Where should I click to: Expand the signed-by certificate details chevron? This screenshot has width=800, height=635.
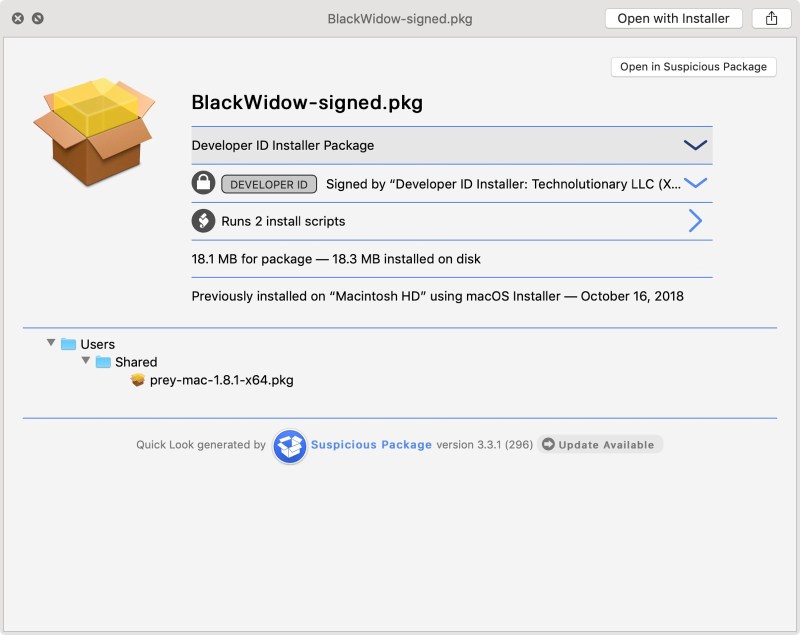(x=697, y=184)
